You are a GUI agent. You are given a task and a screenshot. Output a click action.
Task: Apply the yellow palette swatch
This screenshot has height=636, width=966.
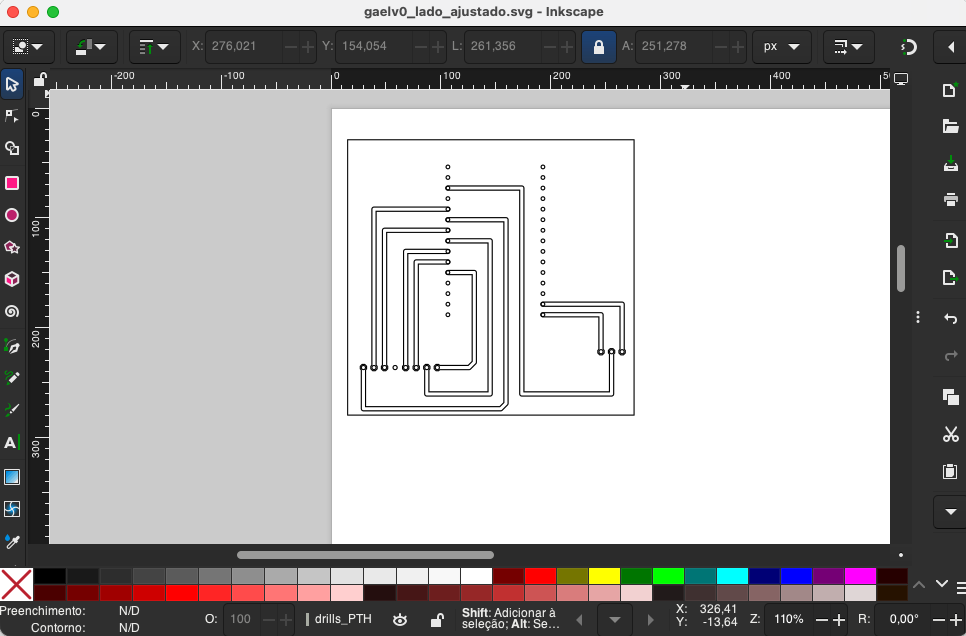point(604,576)
